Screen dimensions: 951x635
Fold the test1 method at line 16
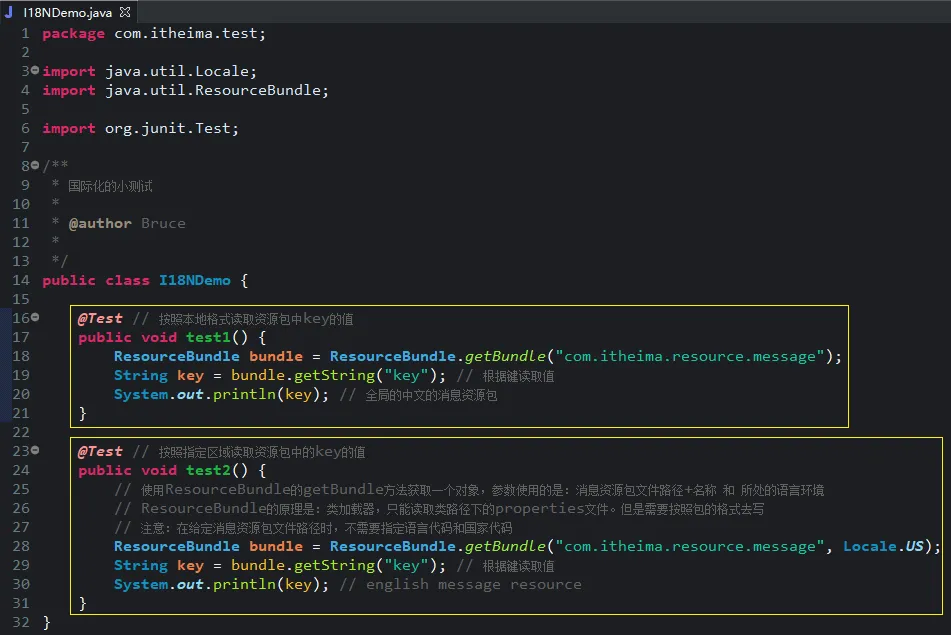(34, 318)
